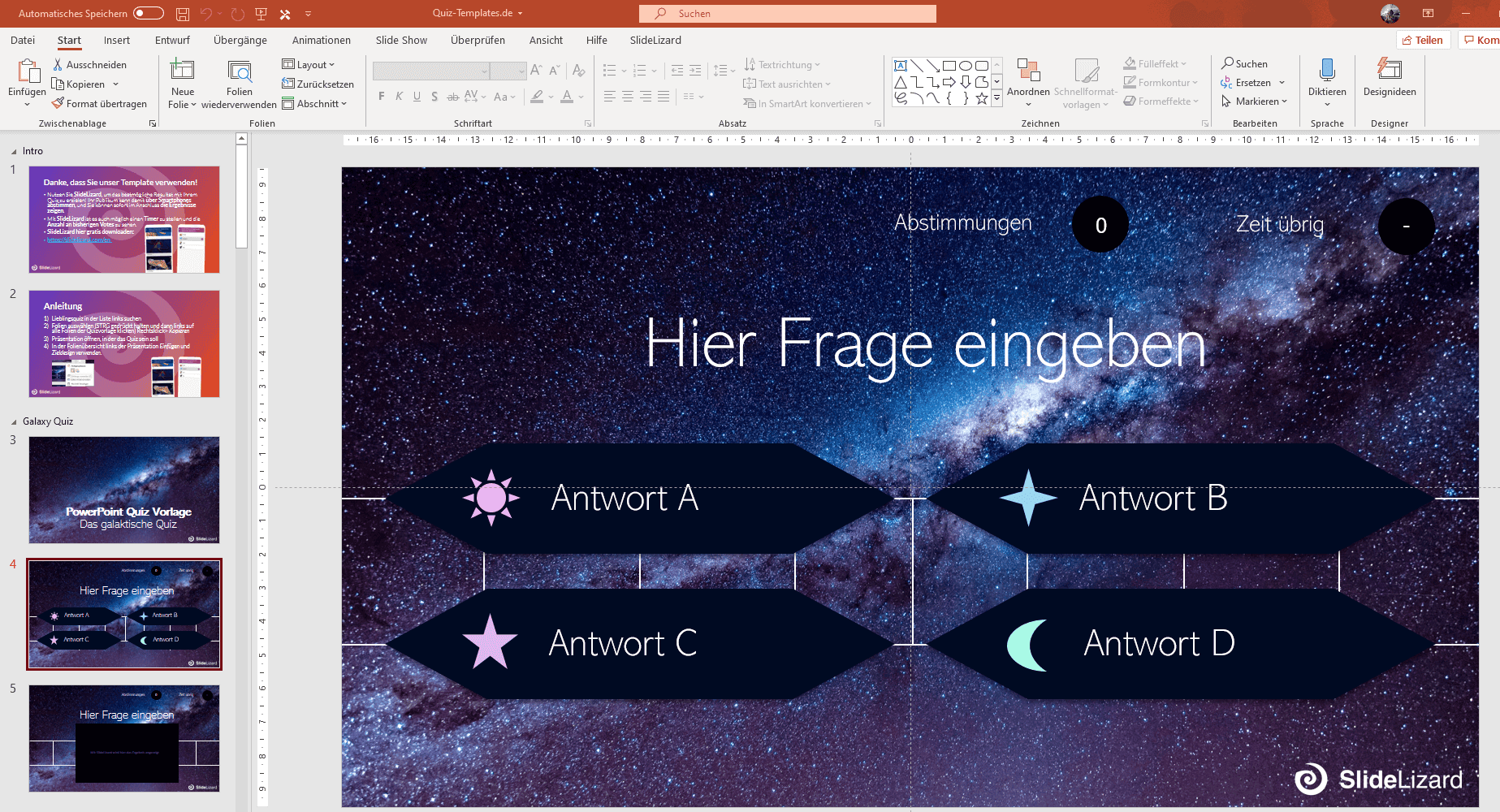Open the Übergänge tab
The image size is (1500, 812).
tap(240, 40)
